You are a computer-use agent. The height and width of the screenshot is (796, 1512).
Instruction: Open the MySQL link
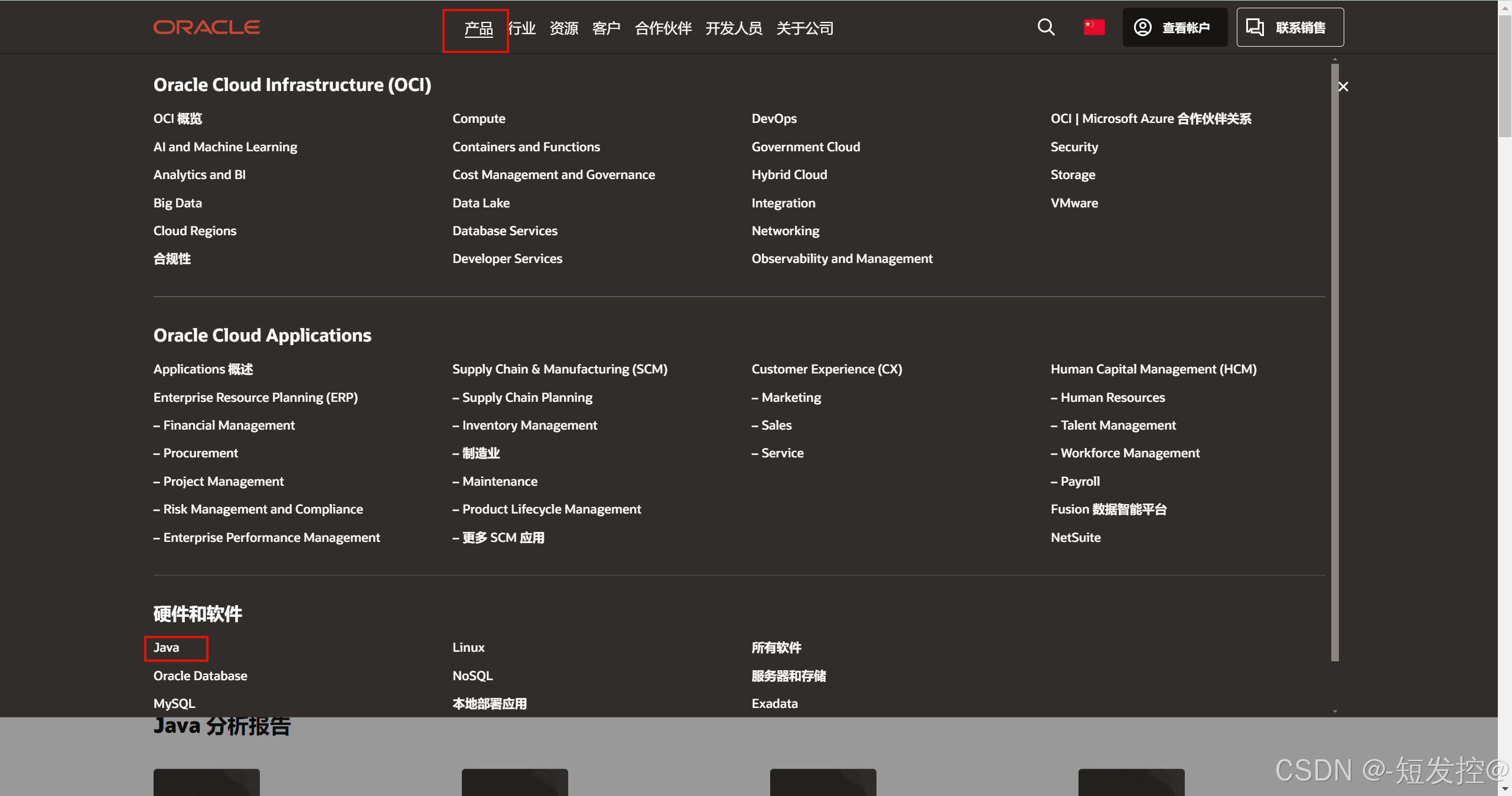[x=174, y=704]
